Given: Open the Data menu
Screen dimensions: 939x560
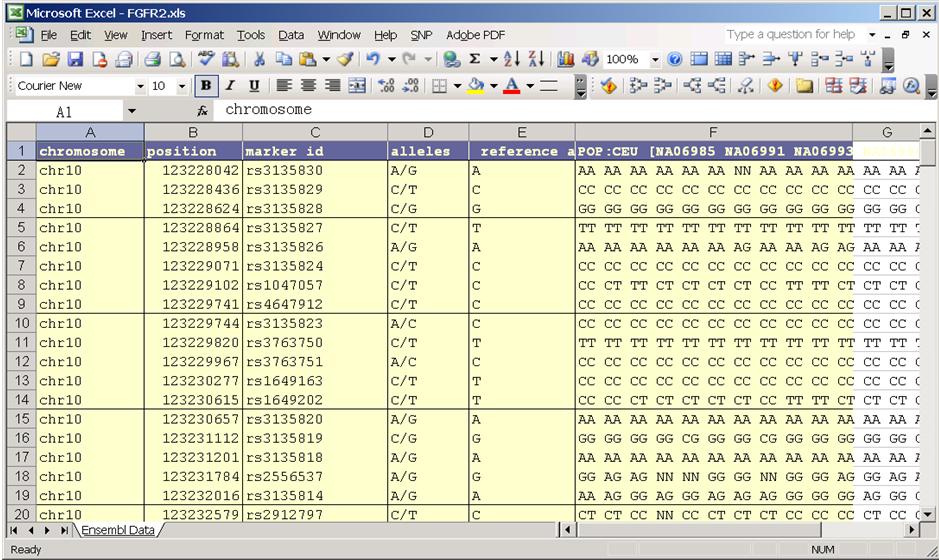Looking at the screenshot, I should click(291, 35).
